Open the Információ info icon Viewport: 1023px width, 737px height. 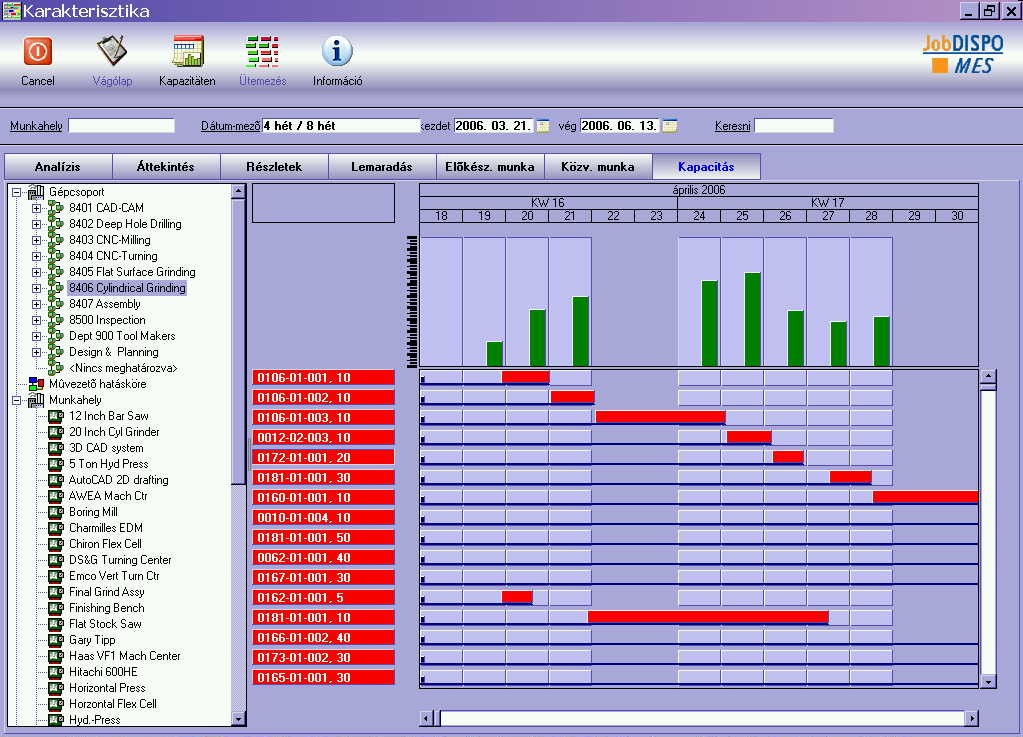(337, 52)
